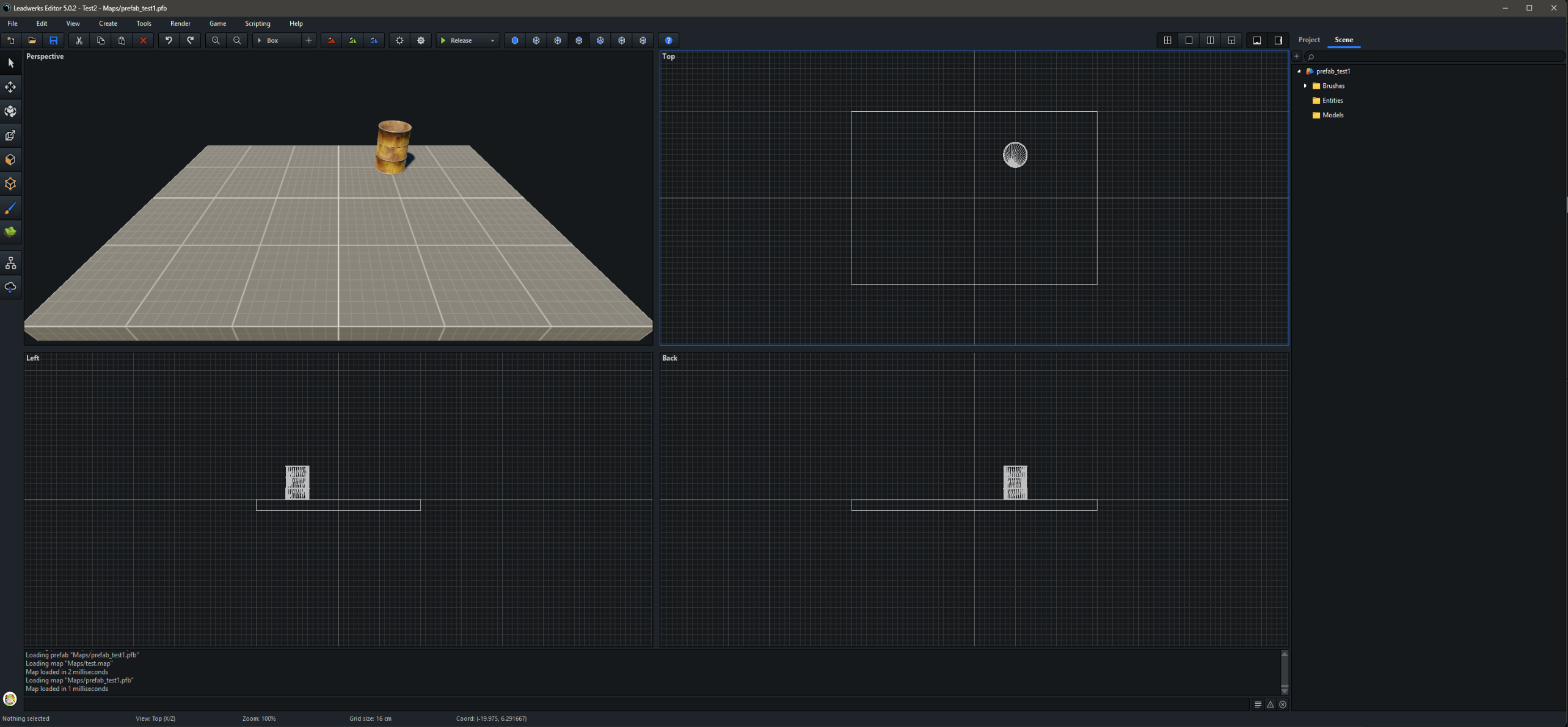This screenshot has height=727, width=1568.
Task: Click the Undo arrow icon
Action: point(169,40)
